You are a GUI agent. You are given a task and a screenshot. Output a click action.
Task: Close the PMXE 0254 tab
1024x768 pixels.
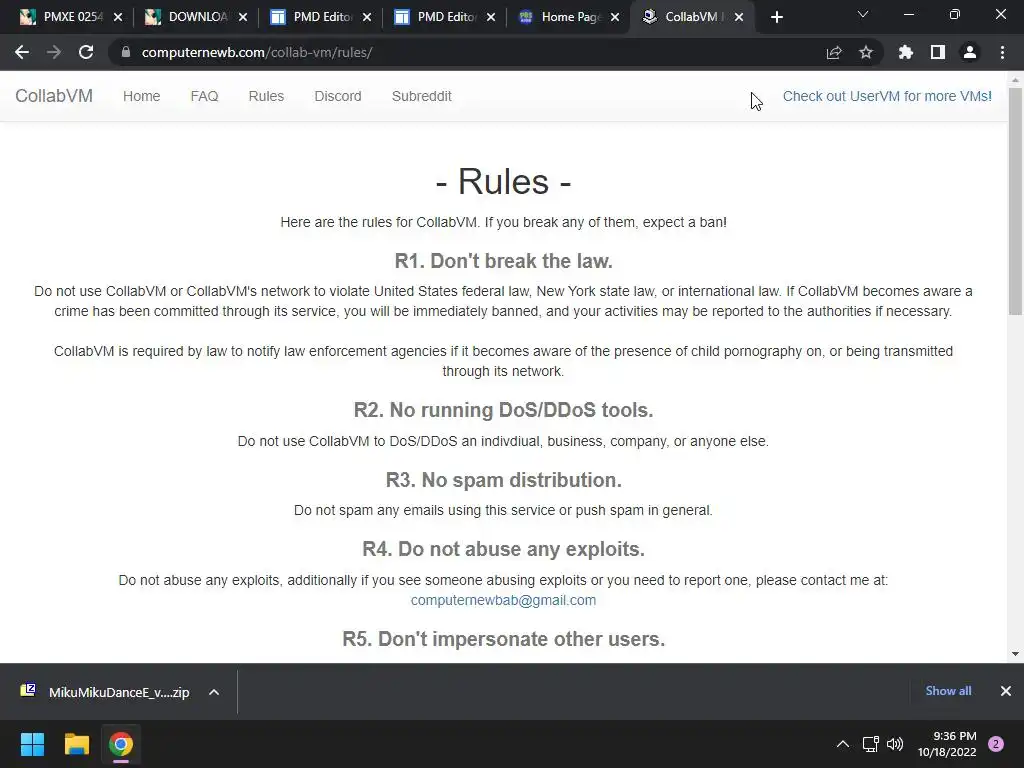click(118, 17)
